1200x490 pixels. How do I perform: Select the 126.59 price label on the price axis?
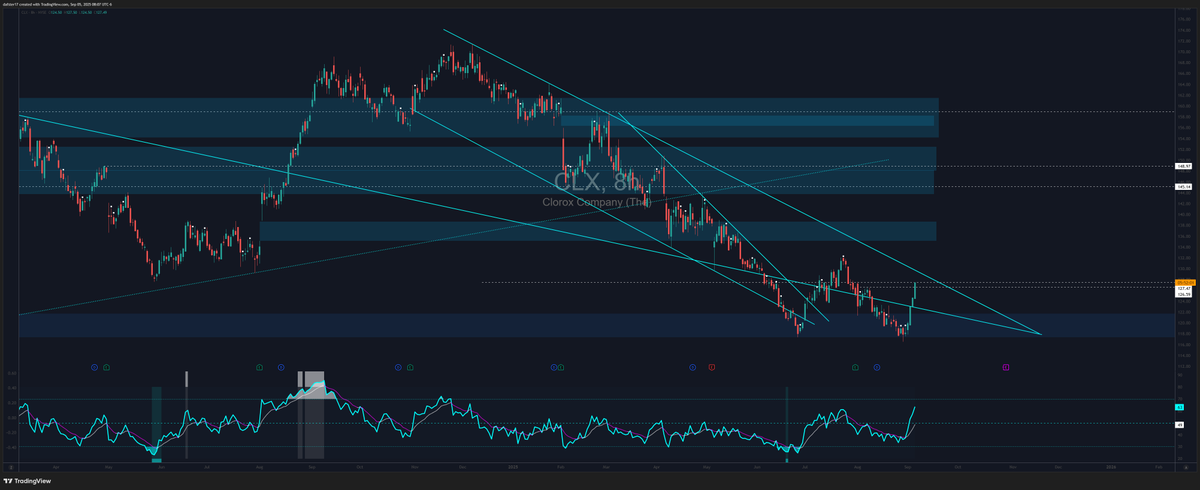click(x=1183, y=294)
